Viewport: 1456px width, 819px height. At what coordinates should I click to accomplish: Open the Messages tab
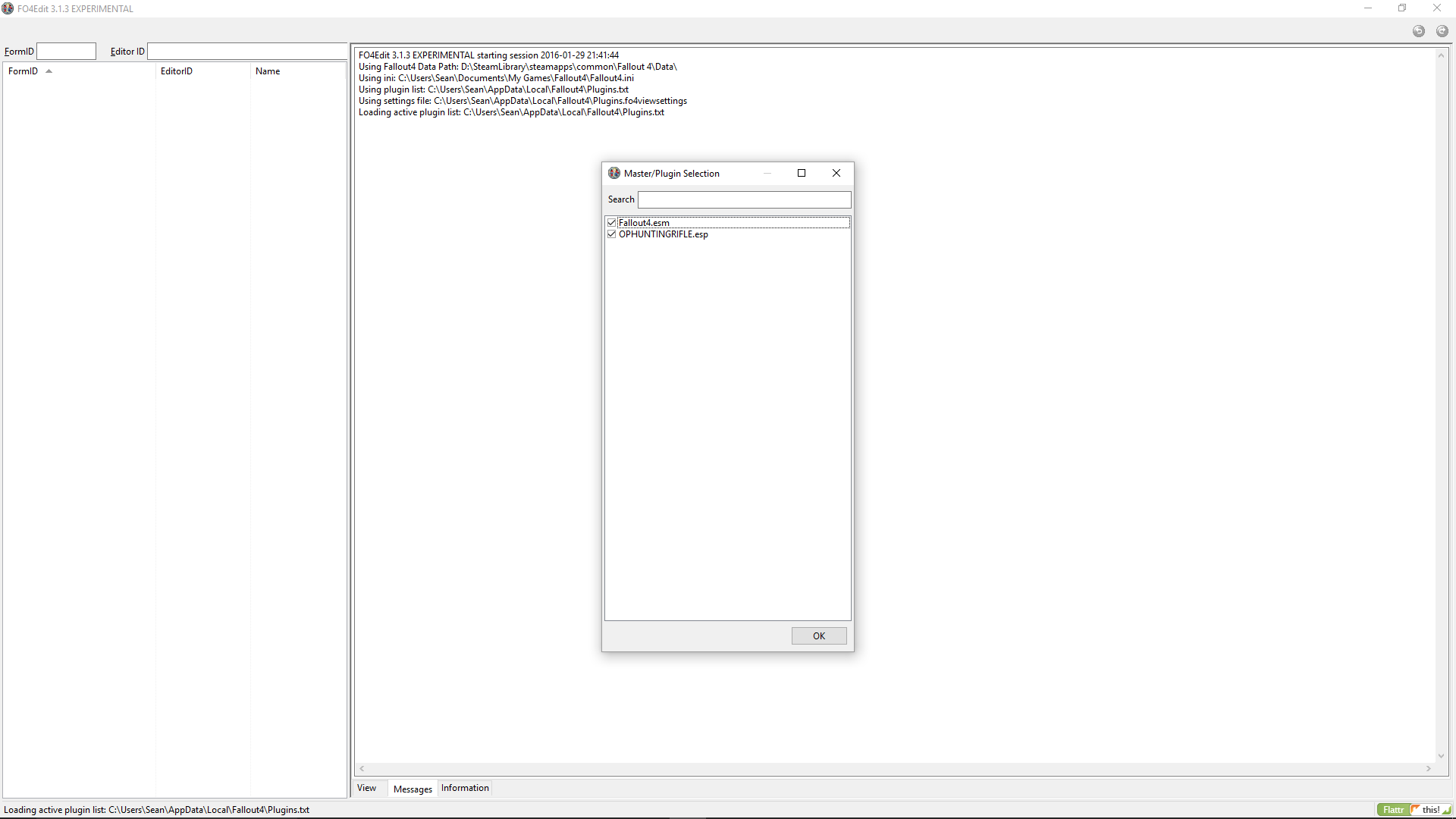[x=413, y=789]
